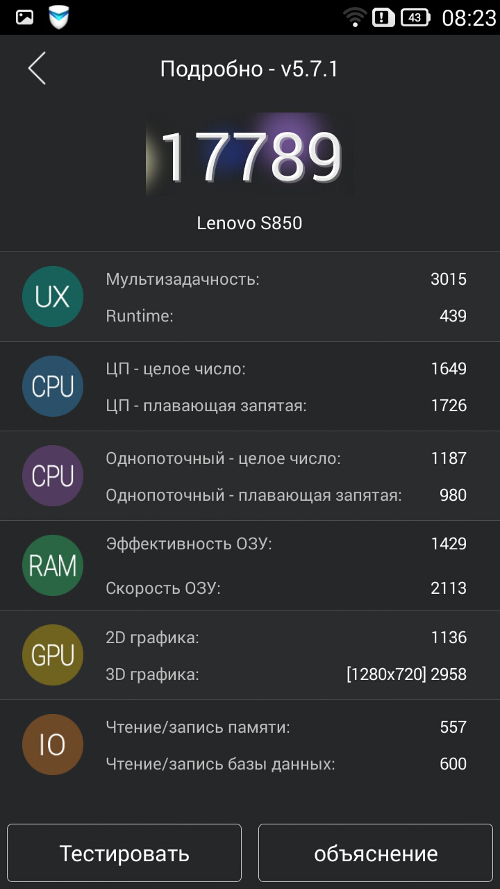This screenshot has height=889, width=500.
Task: Select the 3D графика result row
Action: tap(286, 674)
